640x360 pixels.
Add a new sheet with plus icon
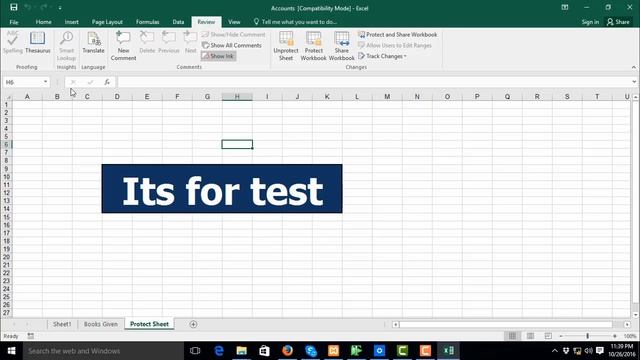pos(193,324)
